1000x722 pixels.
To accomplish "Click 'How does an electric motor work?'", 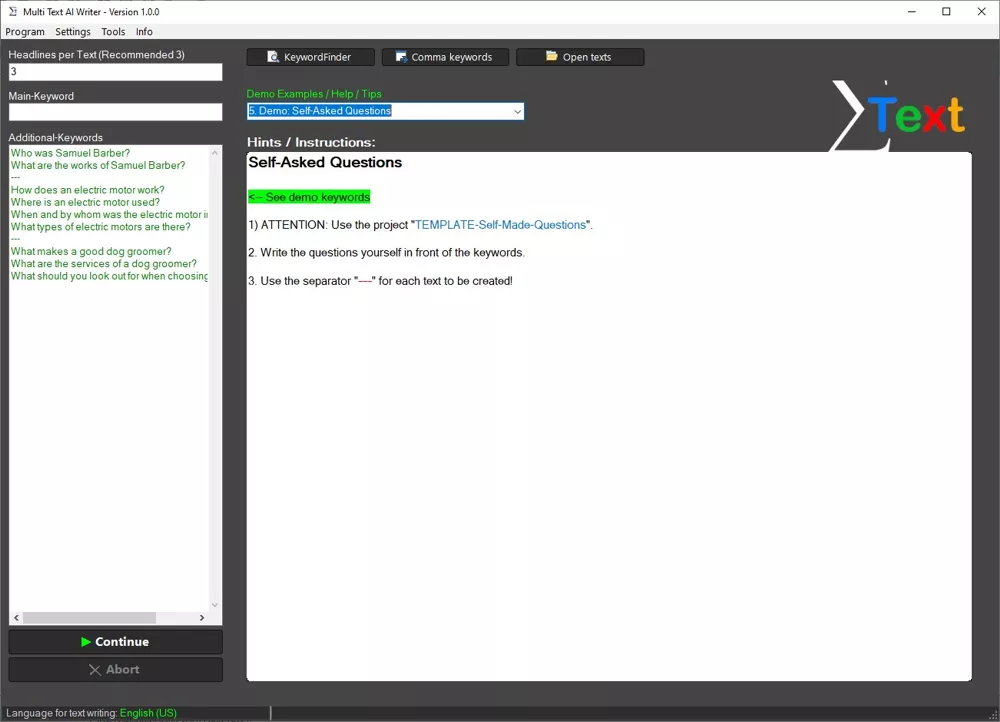I will pos(87,190).
